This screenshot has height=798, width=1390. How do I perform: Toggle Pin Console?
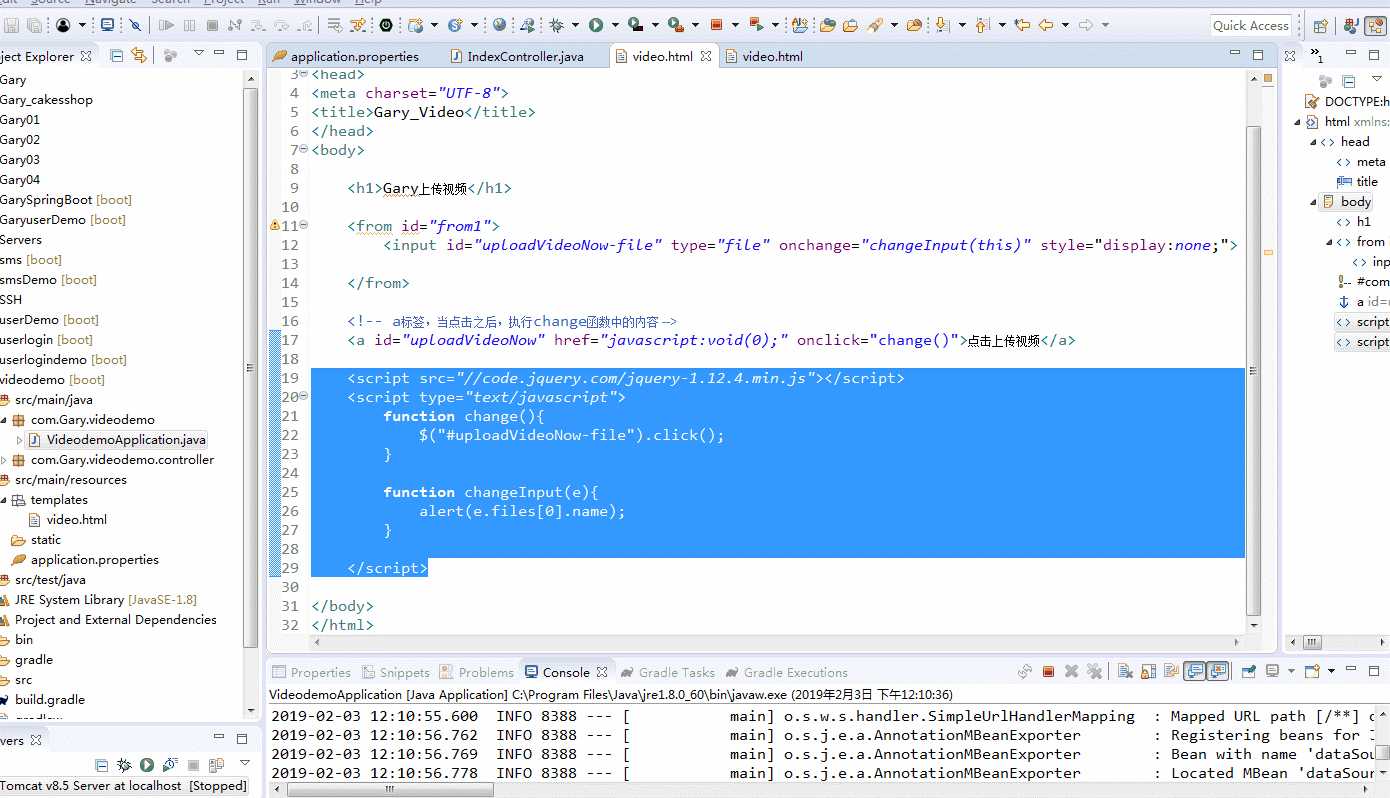pos(1249,672)
